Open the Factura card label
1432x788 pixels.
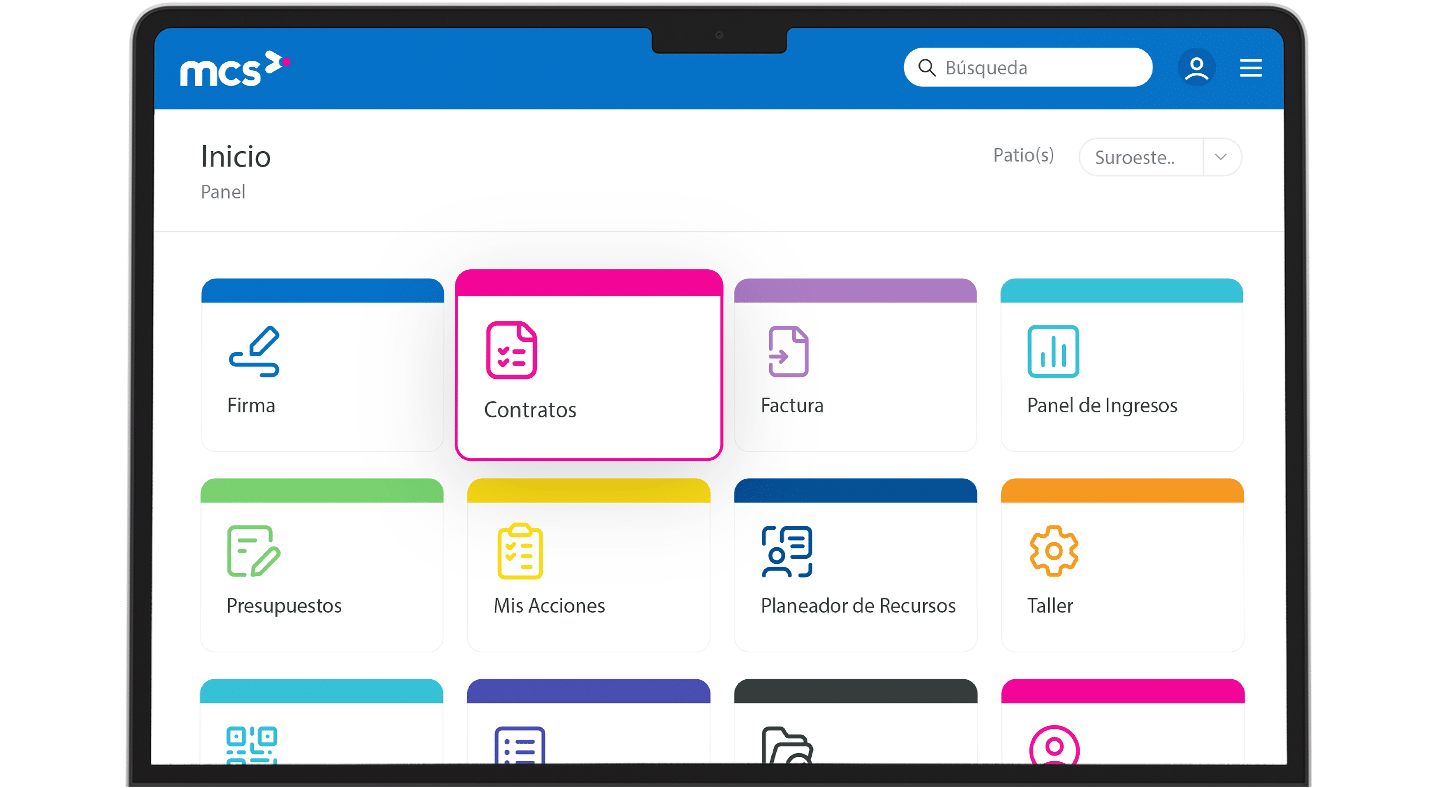(792, 406)
